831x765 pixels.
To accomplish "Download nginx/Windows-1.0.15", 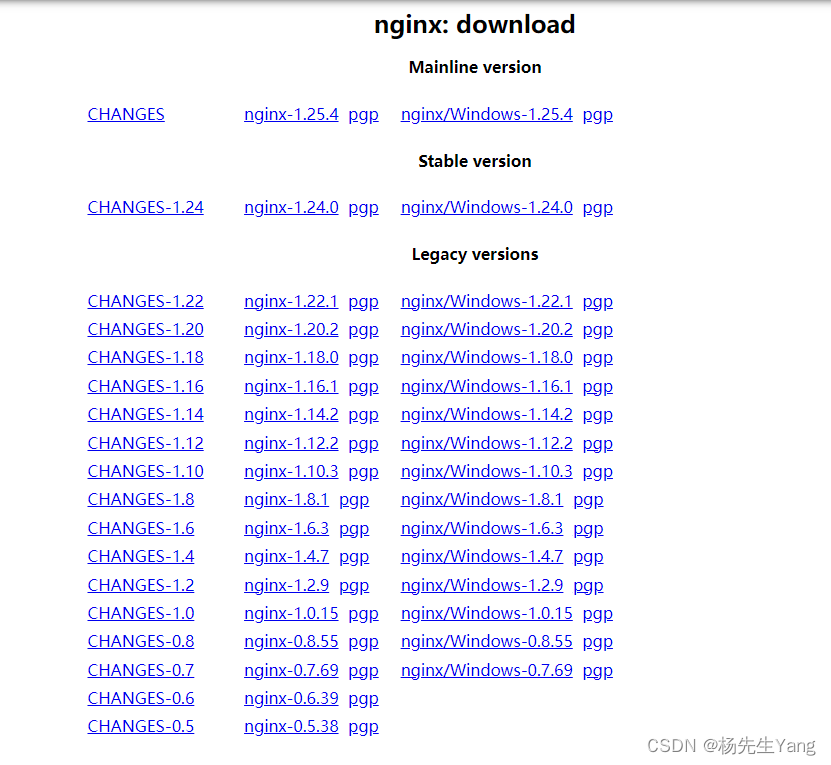I will [x=487, y=614].
